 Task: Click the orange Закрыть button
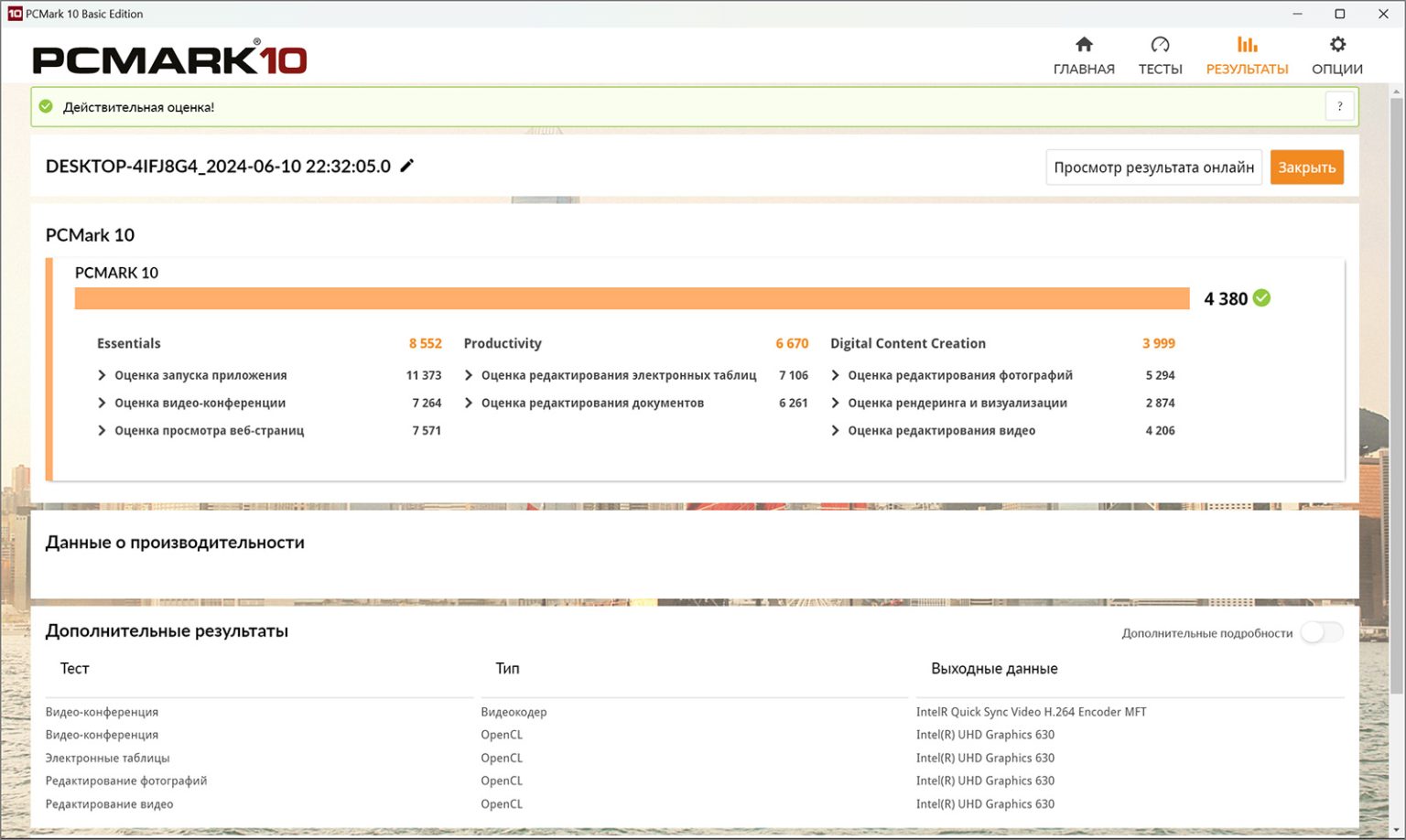coord(1306,167)
